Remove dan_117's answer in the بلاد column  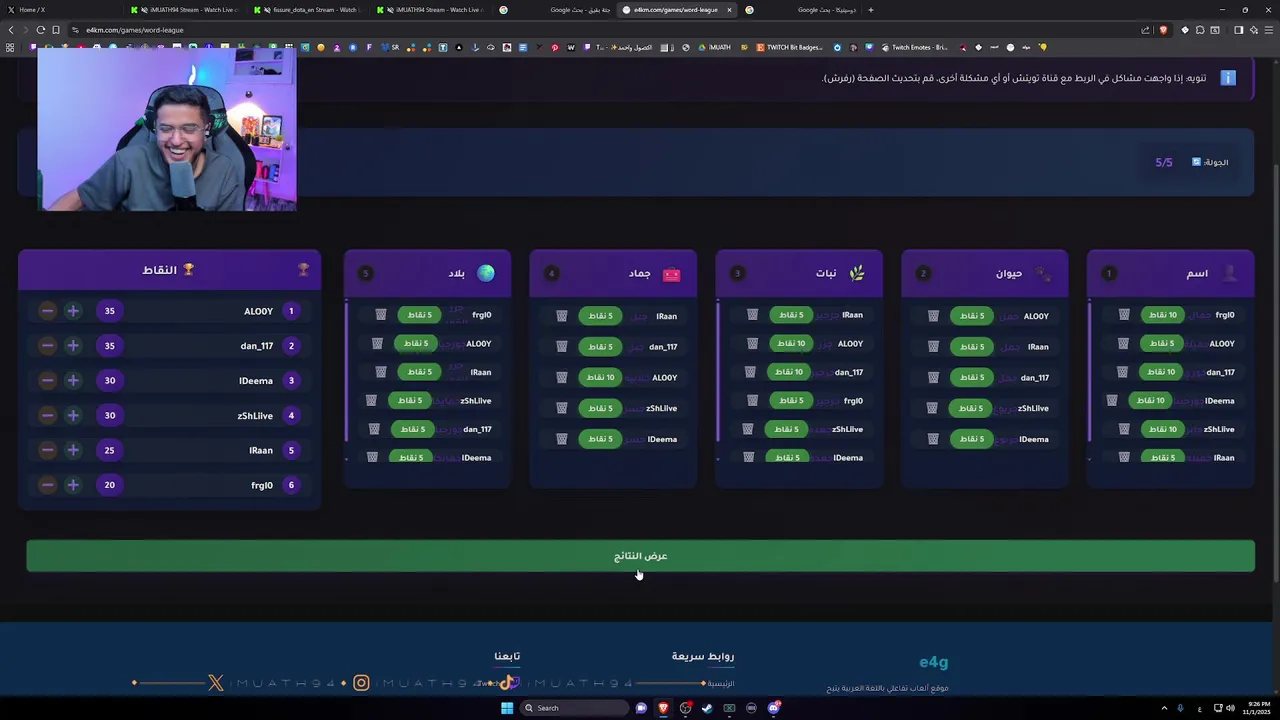click(x=374, y=429)
